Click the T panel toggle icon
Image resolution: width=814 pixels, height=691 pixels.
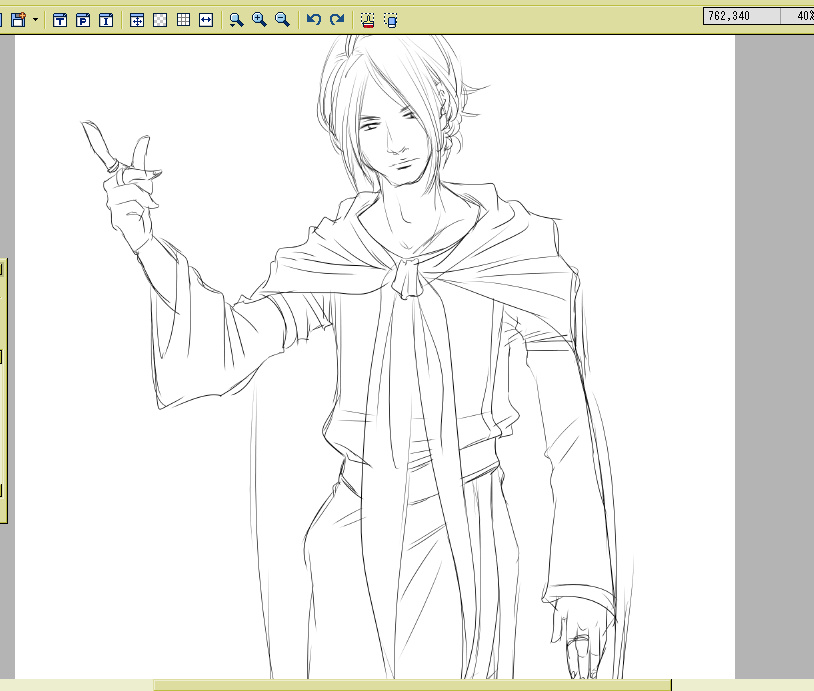point(60,19)
